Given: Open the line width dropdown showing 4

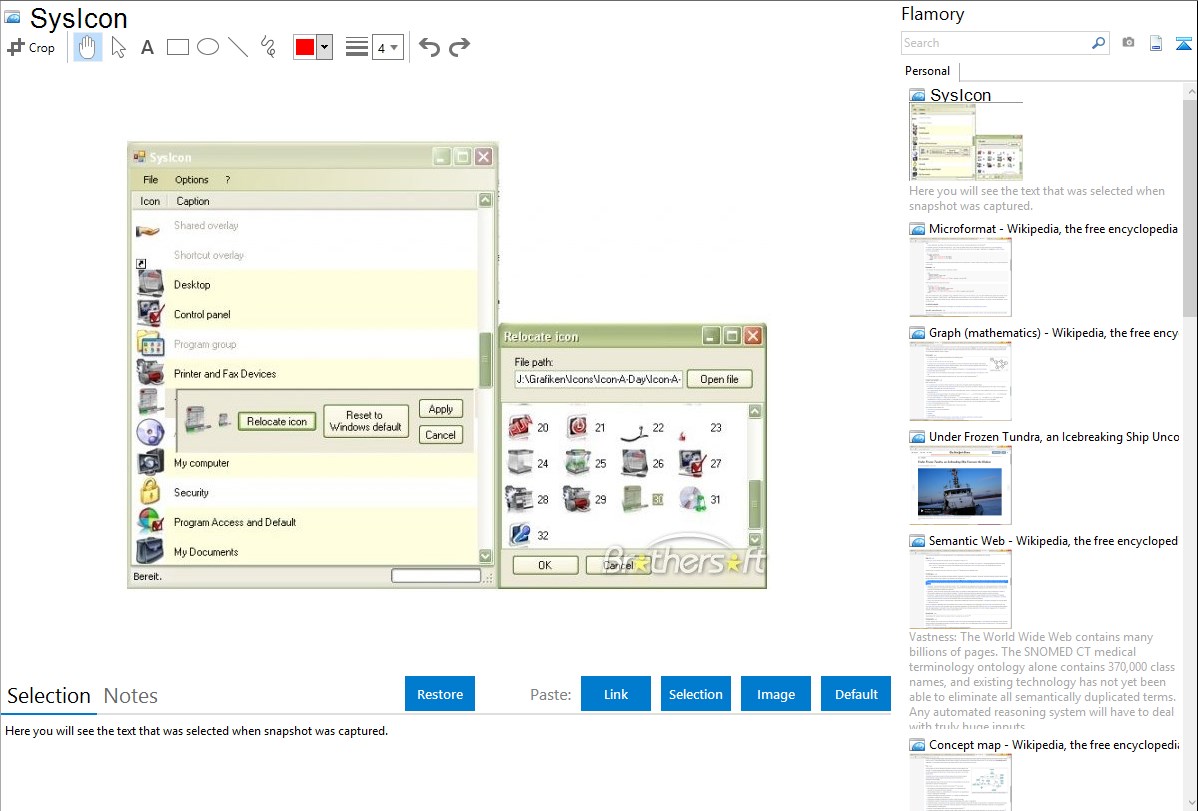Looking at the screenshot, I should point(387,47).
